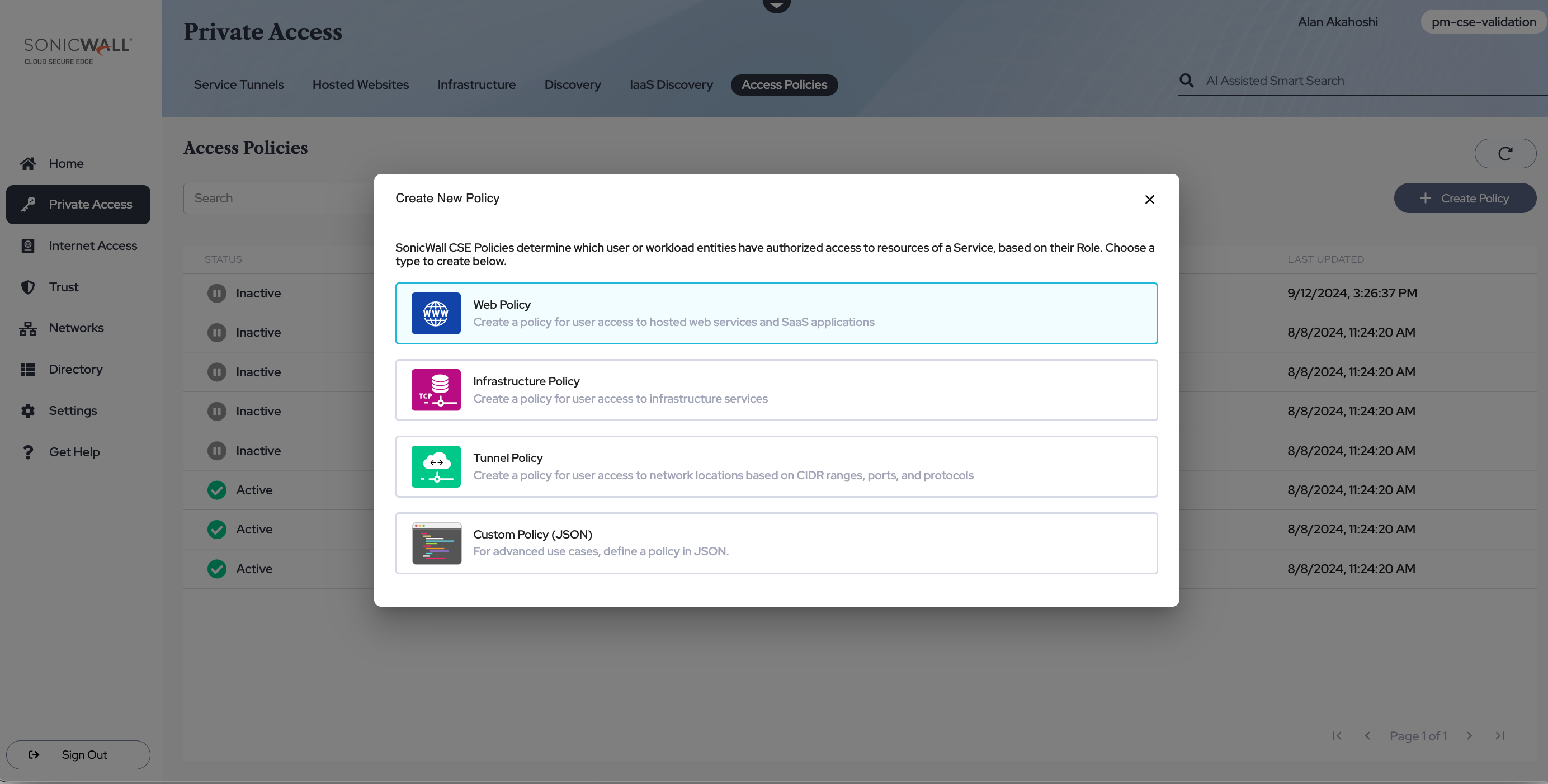Click the Custom Policy JSON code icon

(x=436, y=543)
